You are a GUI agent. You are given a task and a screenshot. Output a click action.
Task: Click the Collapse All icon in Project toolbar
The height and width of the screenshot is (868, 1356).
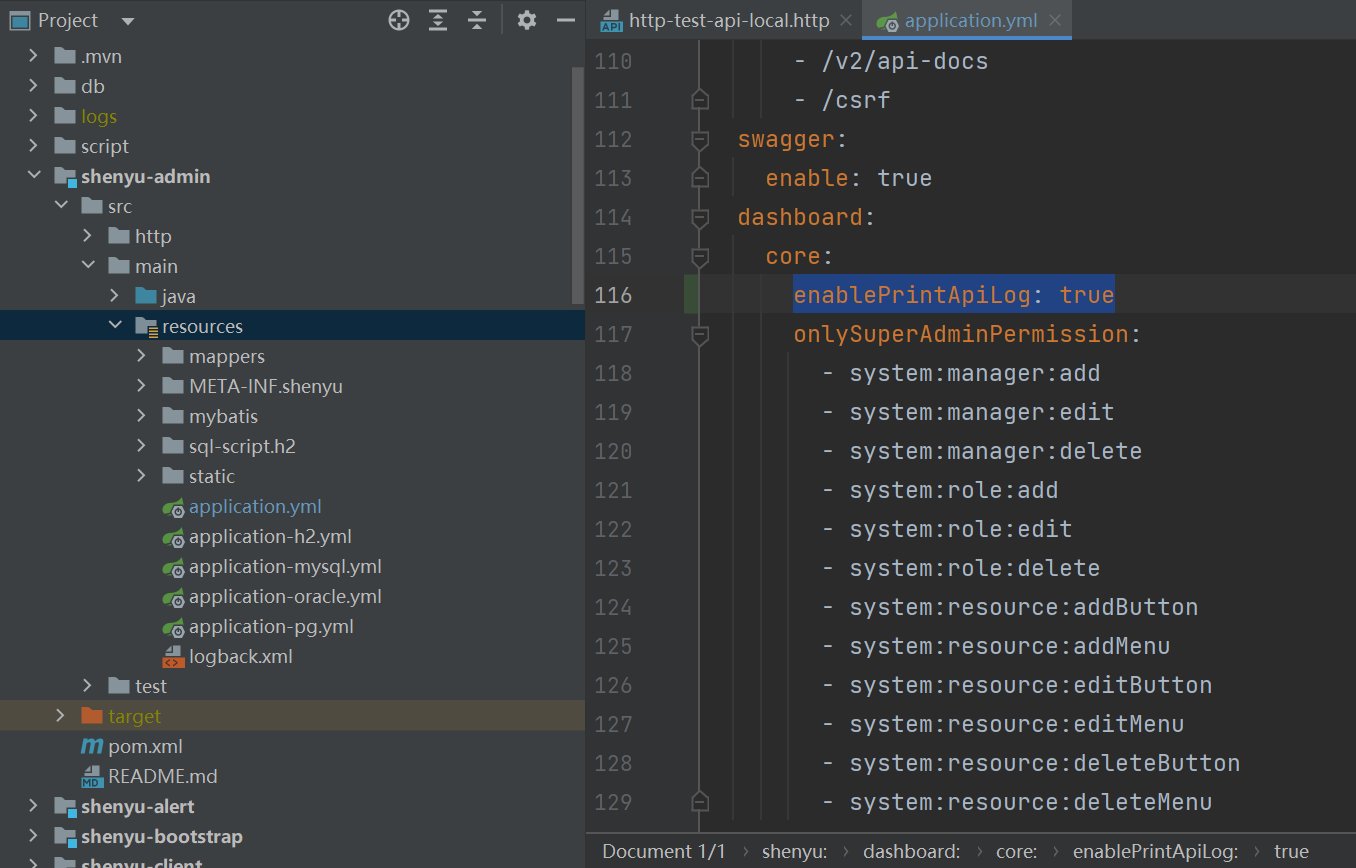coord(477,20)
